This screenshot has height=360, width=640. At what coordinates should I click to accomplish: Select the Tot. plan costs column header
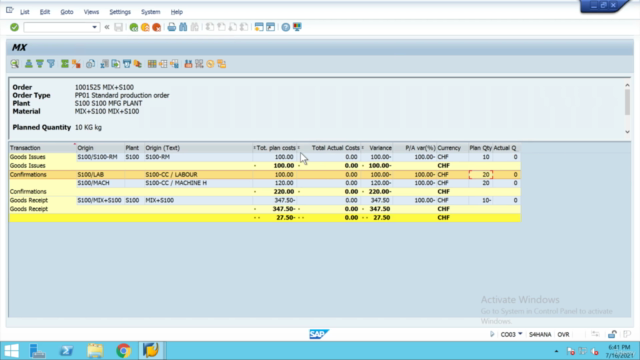click(275, 148)
